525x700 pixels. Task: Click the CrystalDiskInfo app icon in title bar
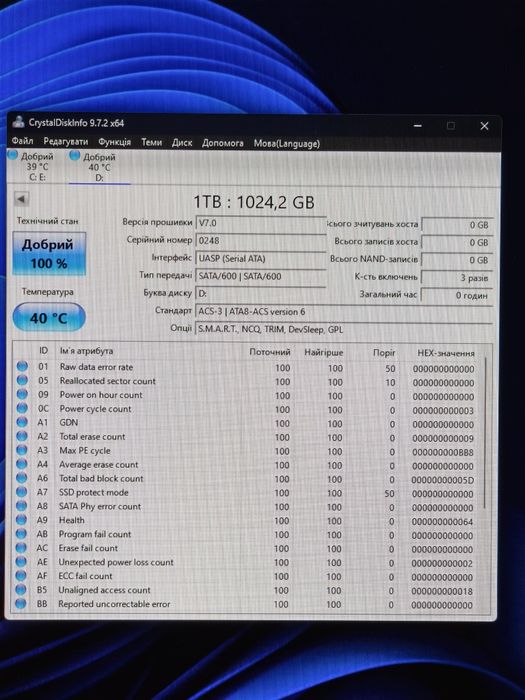18,121
